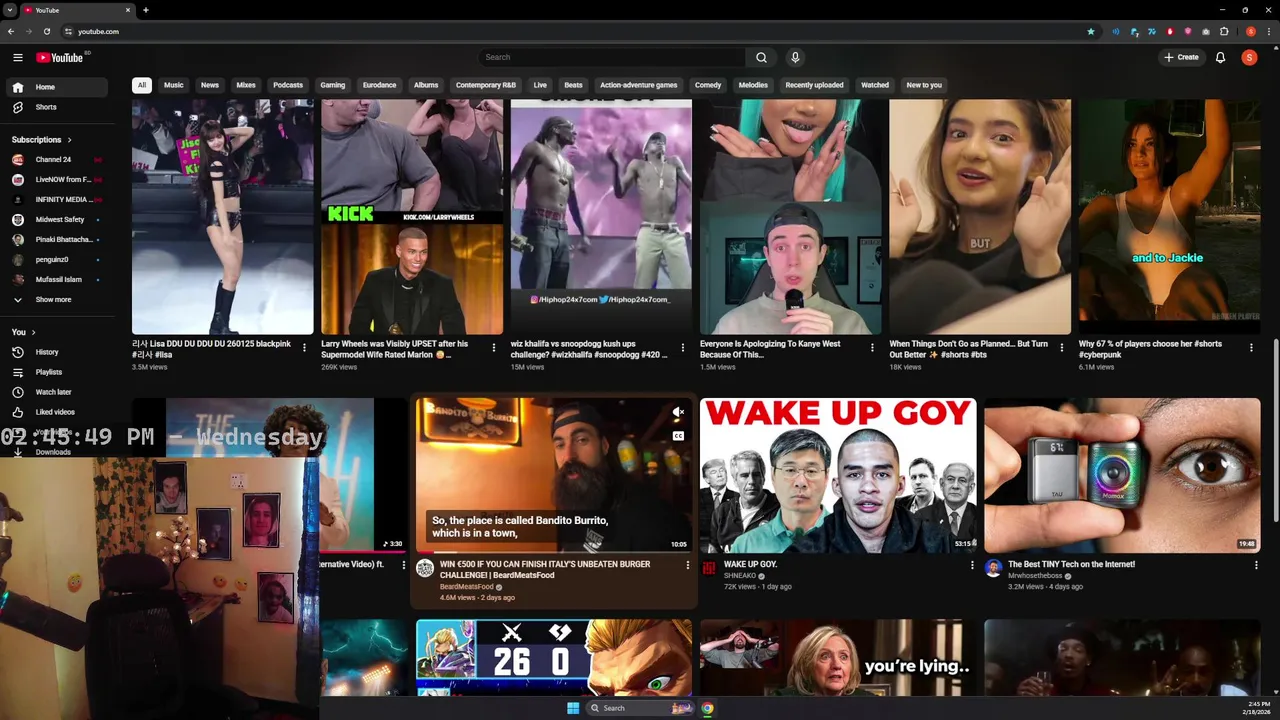Viewport: 1280px width, 720px height.
Task: Open the Lisa blackpink short thumbnail
Action: [223, 216]
